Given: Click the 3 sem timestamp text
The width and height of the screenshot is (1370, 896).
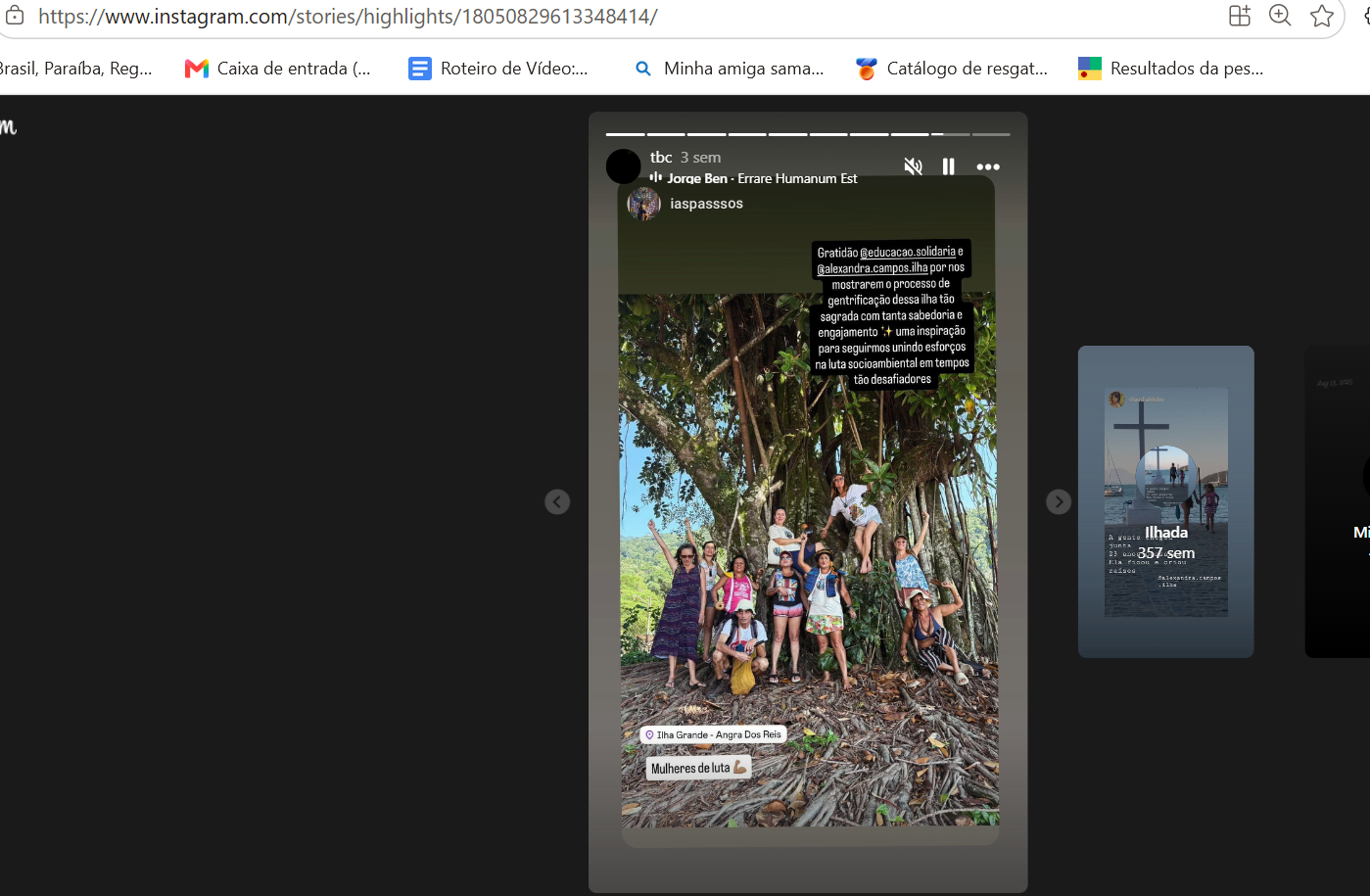Looking at the screenshot, I should [x=700, y=158].
